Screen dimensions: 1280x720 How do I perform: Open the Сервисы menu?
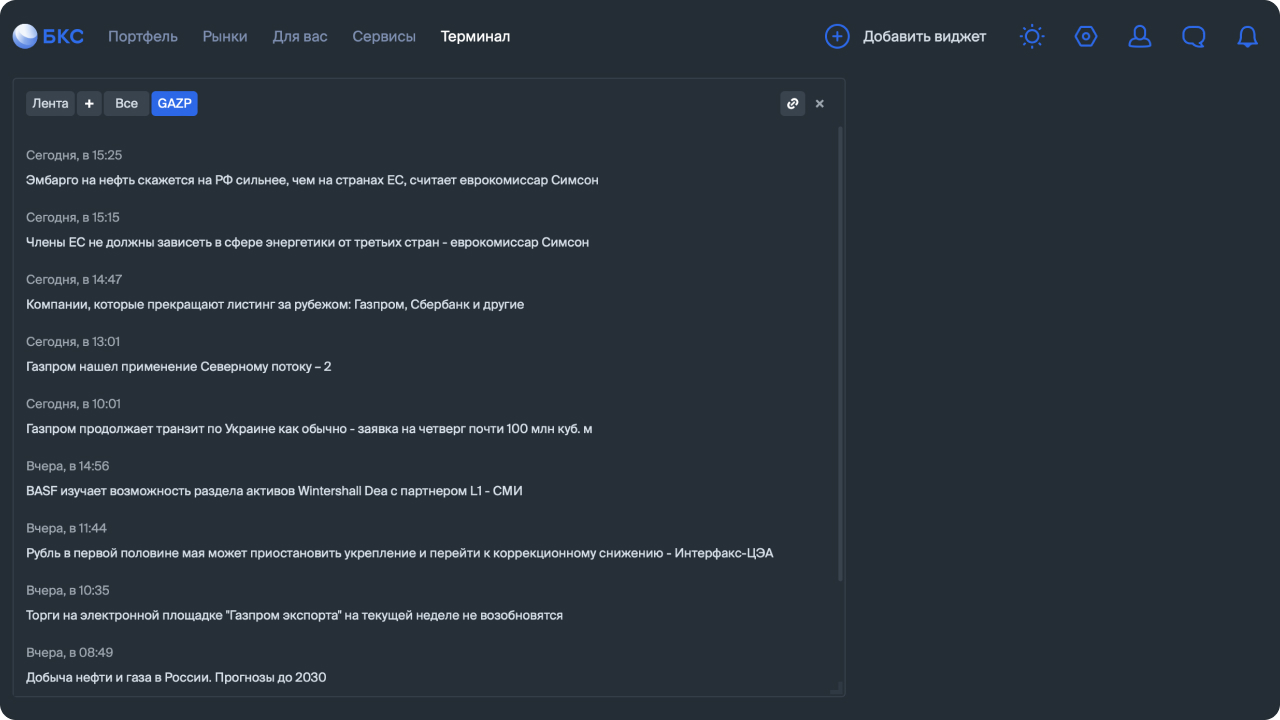(x=384, y=37)
